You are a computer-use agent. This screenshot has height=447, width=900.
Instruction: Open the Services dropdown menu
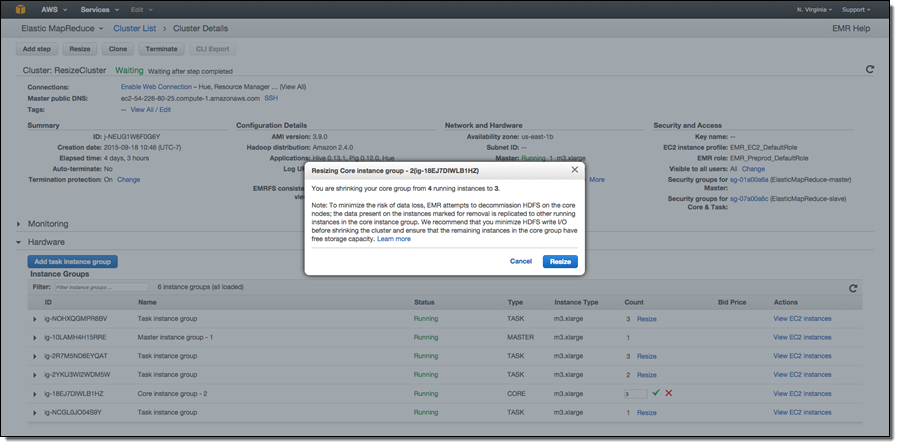click(98, 9)
